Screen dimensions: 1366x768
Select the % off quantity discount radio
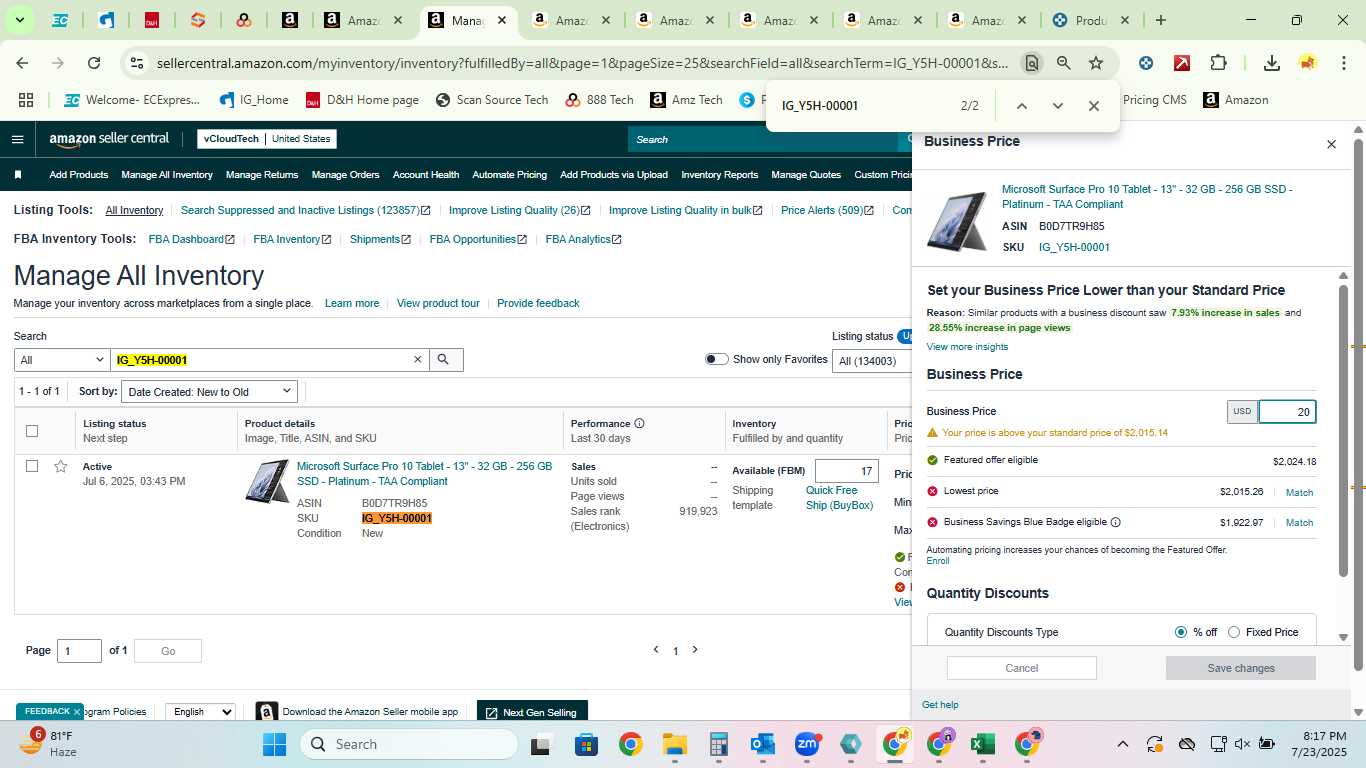click(1181, 632)
